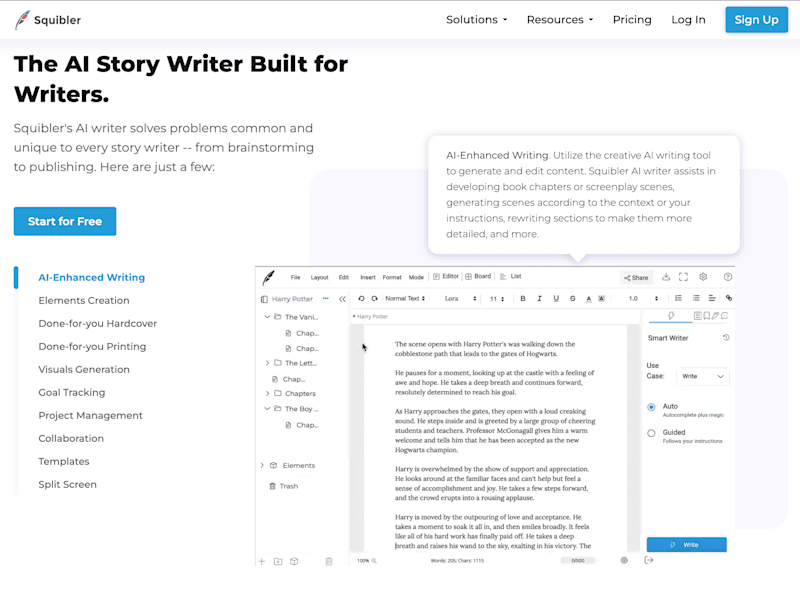Switch to the Board view
Screen dimensions: 800x600
tap(478, 277)
